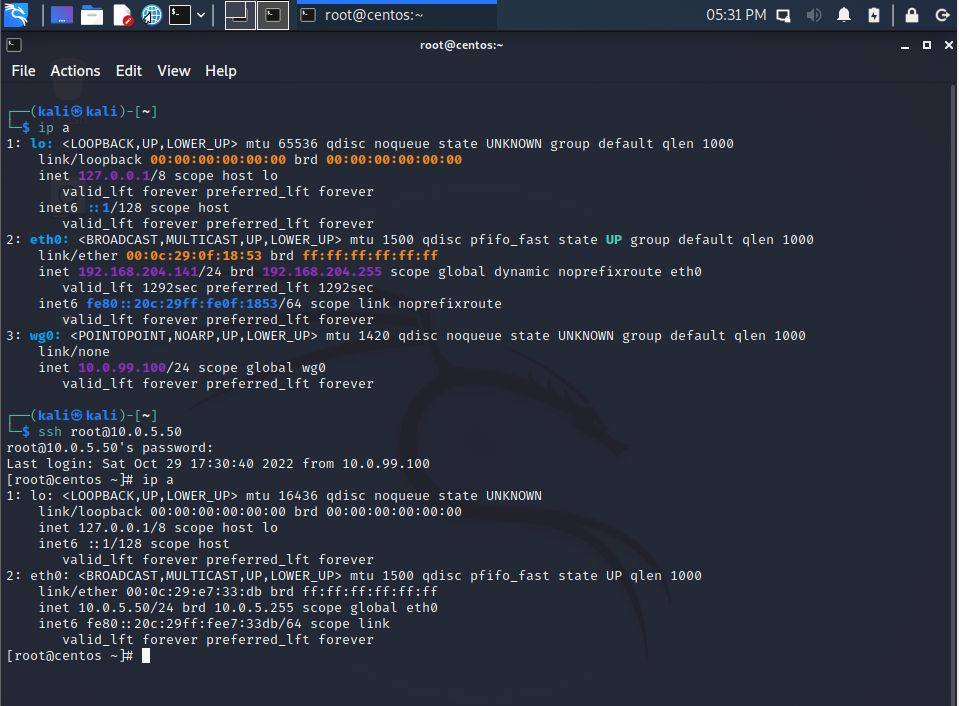Screen dimensions: 959x706
Task: Minimize the terminal window
Action: (905, 46)
